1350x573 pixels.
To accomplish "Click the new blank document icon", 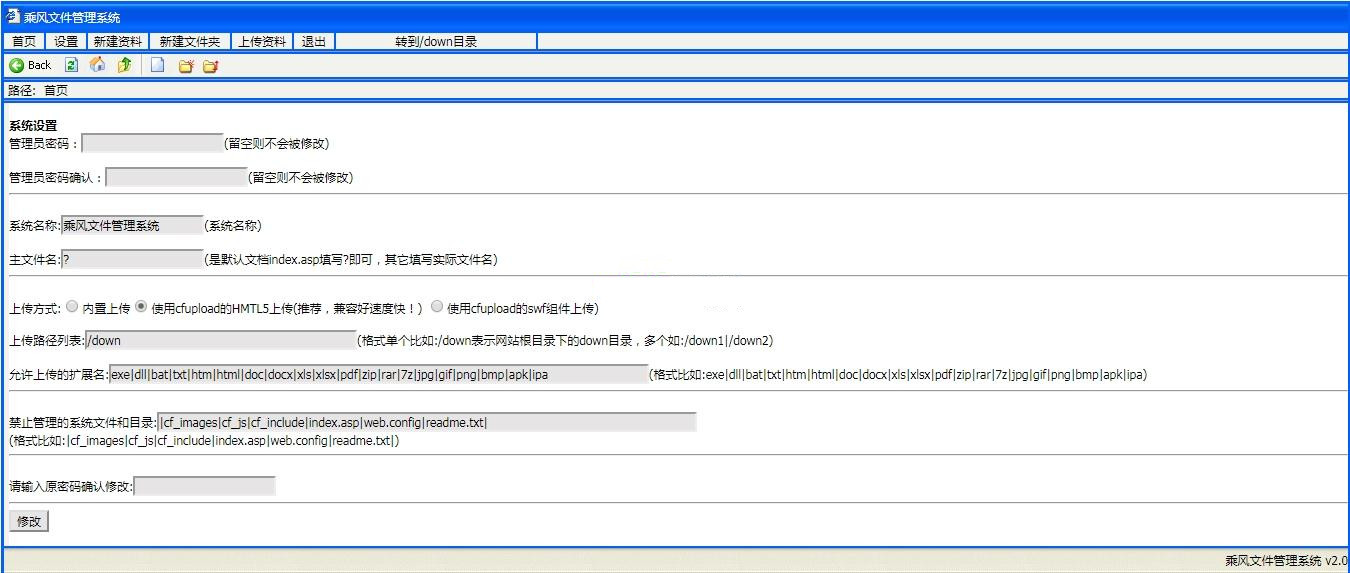I will [x=157, y=65].
